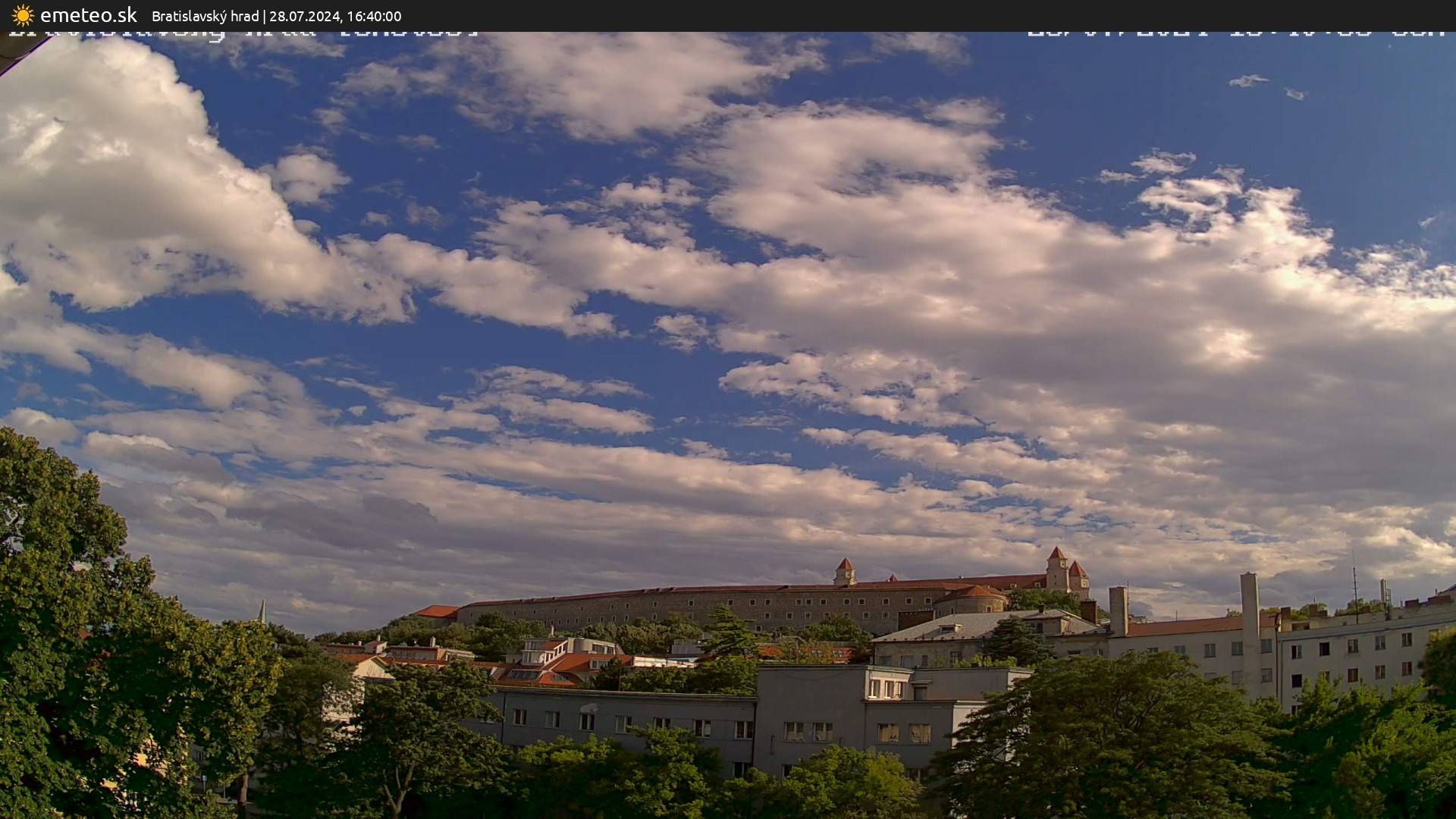This screenshot has width=1456, height=819.
Task: Click the 28.07.2024, 16:40:00 timestamp
Action: point(335,16)
